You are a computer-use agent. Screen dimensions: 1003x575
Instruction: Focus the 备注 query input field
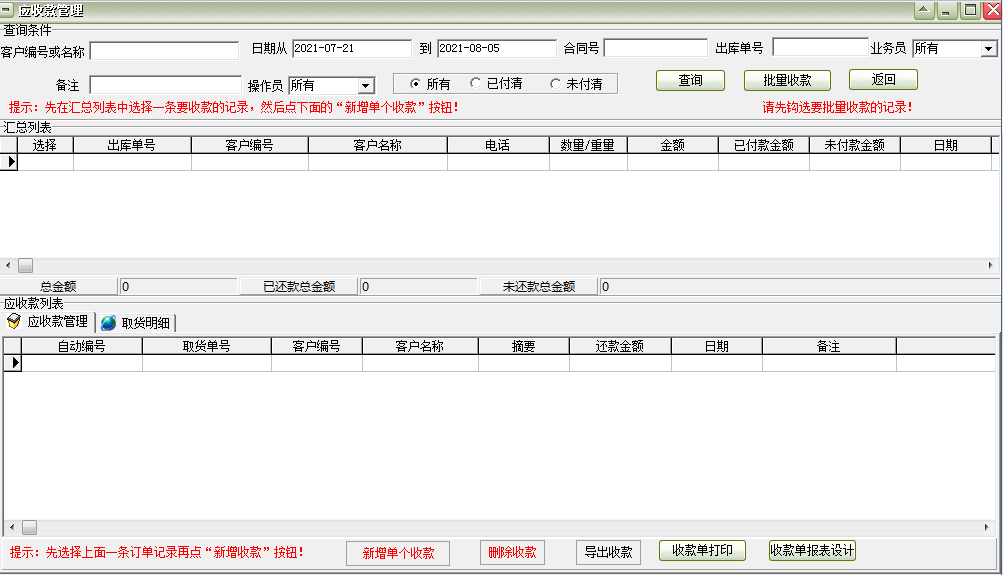(166, 85)
